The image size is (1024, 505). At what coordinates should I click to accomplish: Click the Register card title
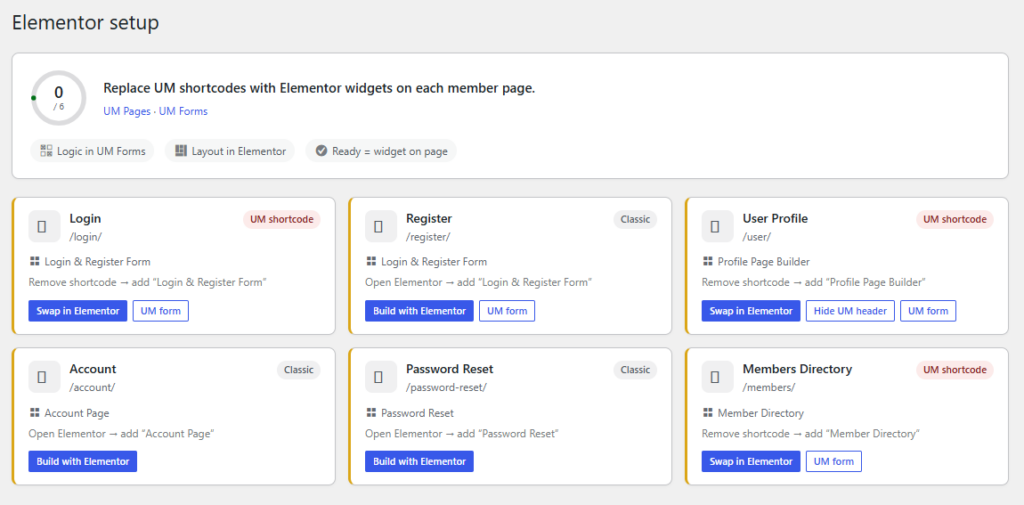[429, 218]
